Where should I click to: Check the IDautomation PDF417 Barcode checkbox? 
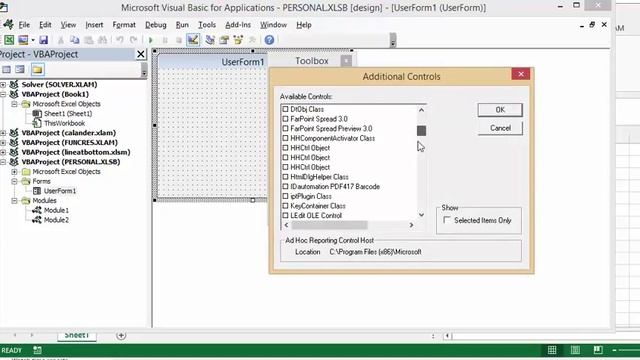[285, 187]
